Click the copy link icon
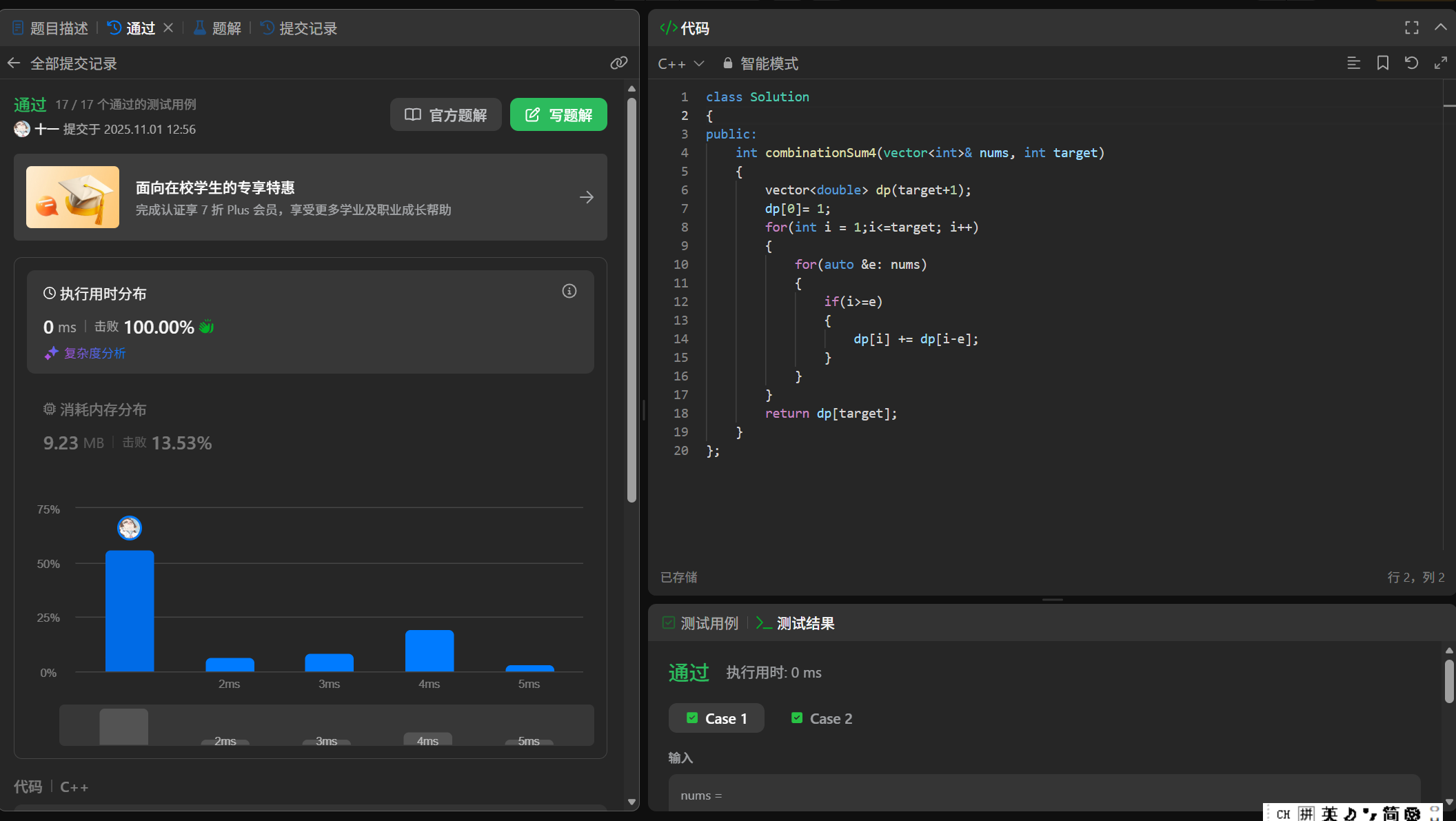 click(618, 63)
